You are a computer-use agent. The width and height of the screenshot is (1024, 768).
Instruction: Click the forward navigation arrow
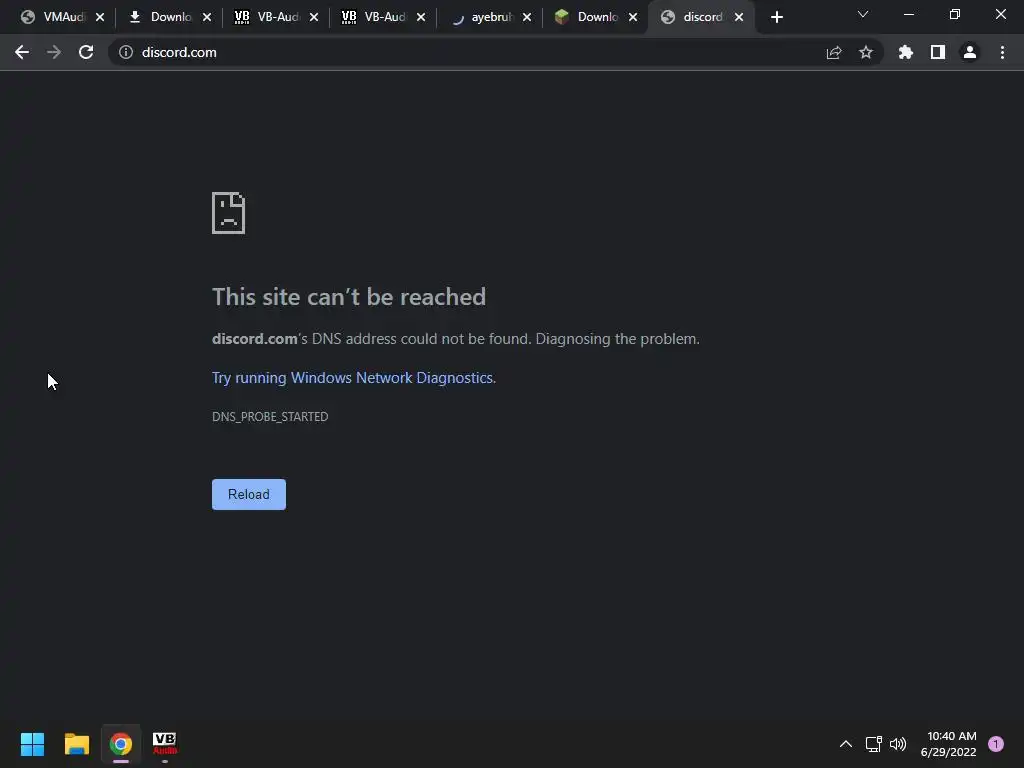point(54,52)
